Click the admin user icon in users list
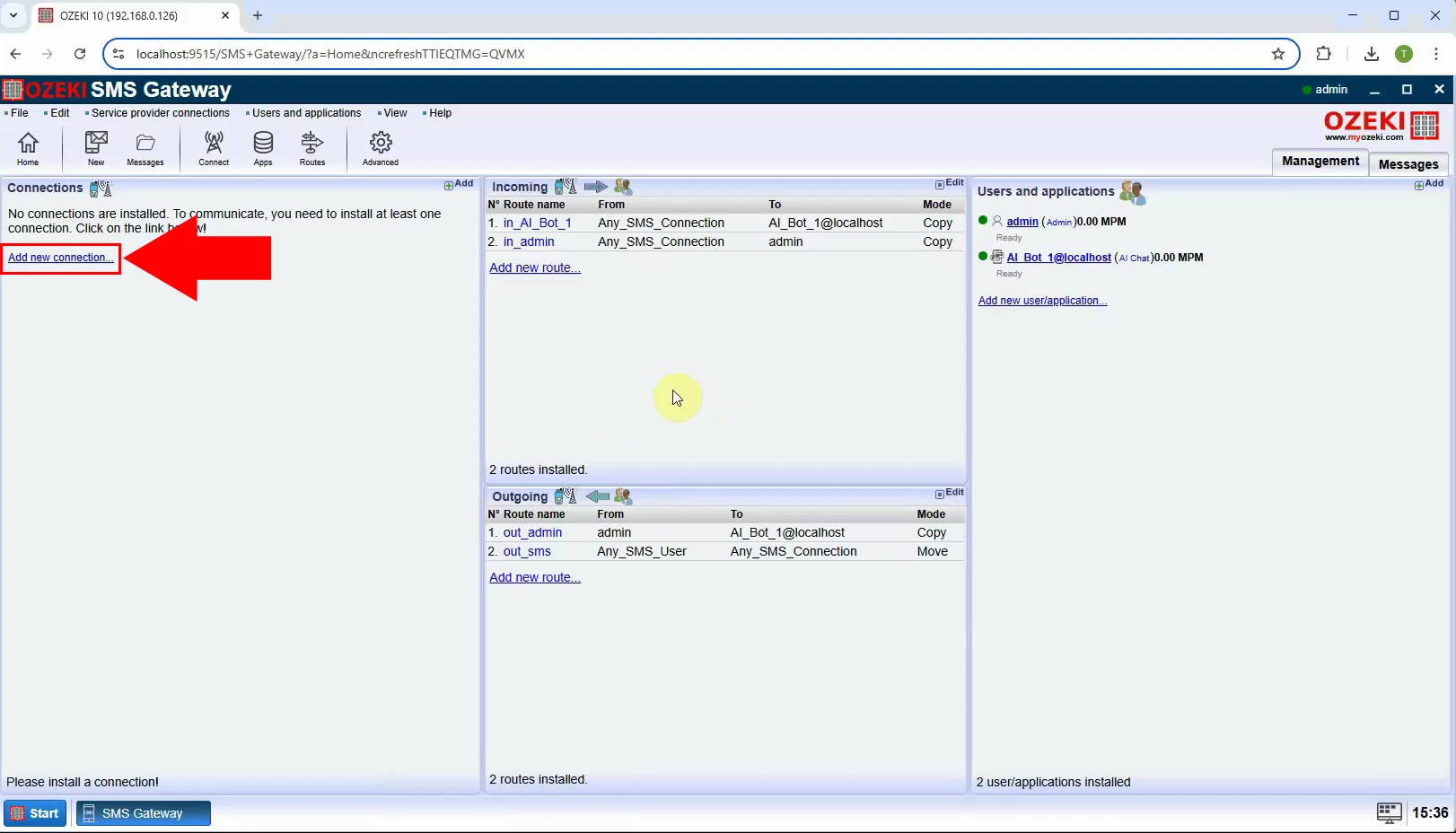1456x833 pixels. 997,221
